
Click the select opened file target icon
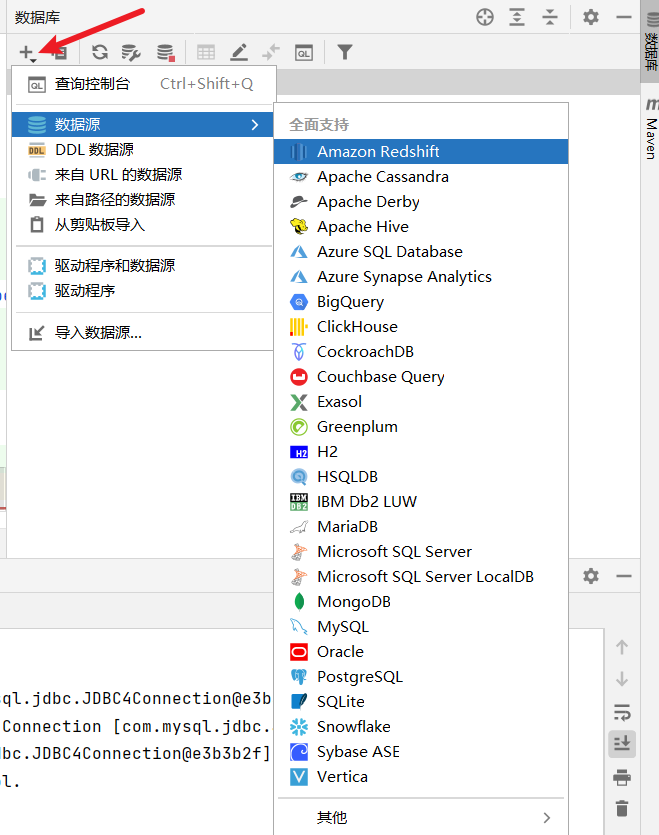tap(485, 17)
